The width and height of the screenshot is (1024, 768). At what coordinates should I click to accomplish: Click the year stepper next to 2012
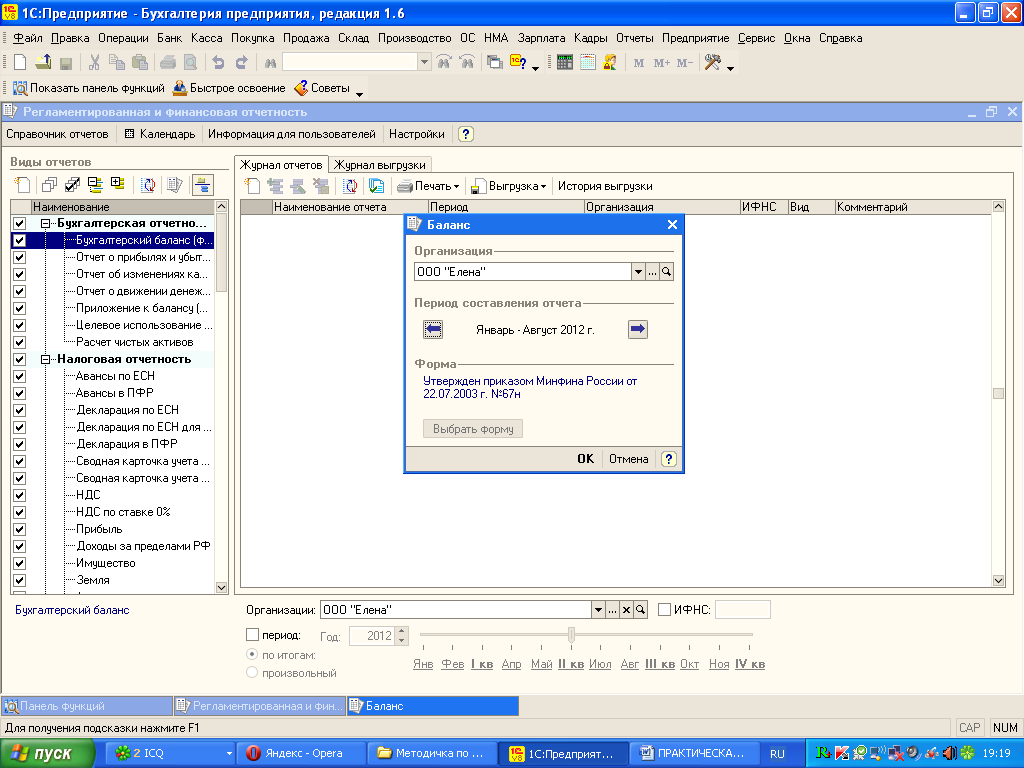tap(402, 635)
